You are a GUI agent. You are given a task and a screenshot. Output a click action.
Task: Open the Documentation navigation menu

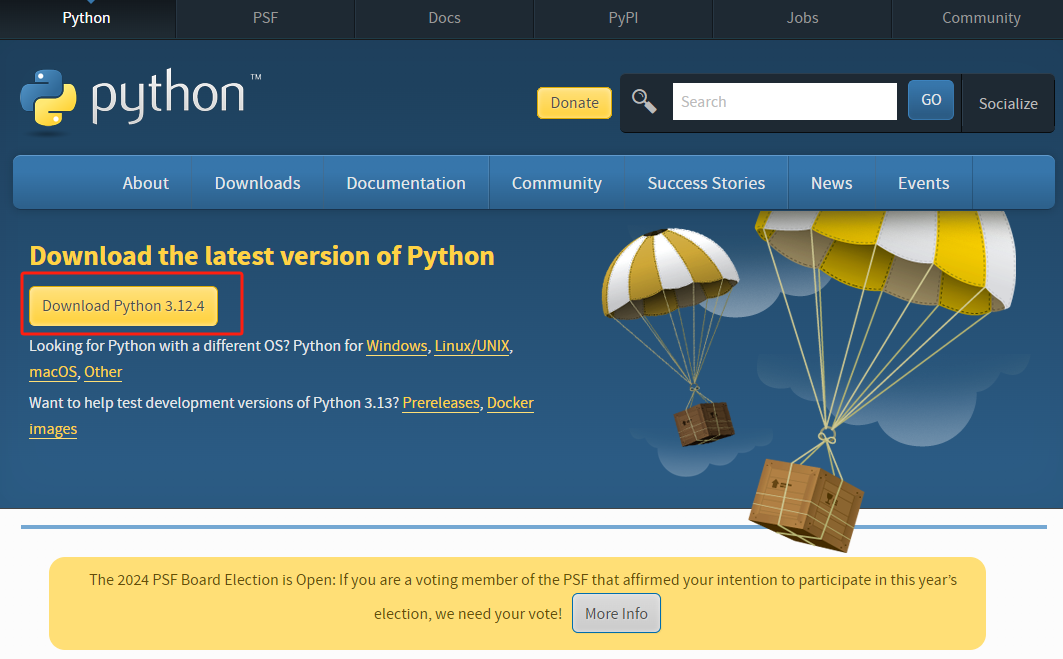click(406, 183)
